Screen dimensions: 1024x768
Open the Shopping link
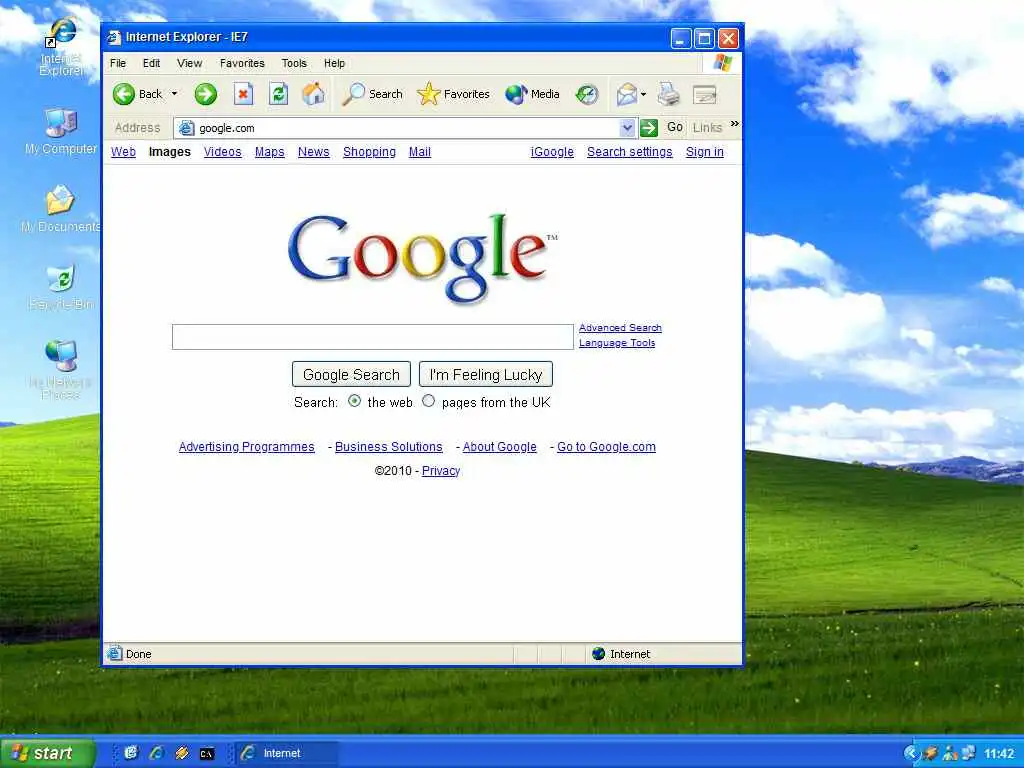click(370, 152)
